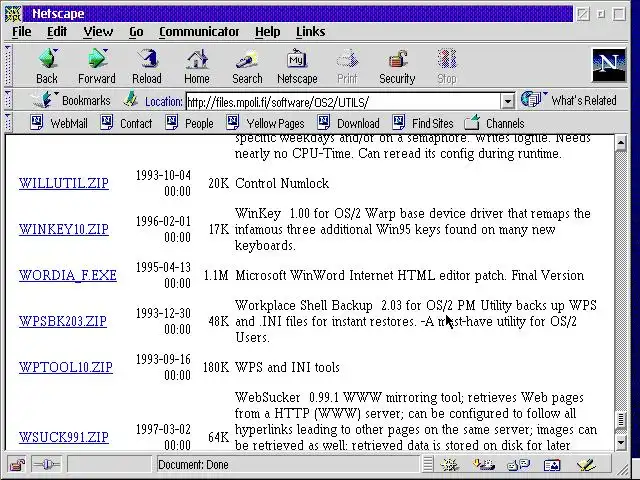Open Newsgroups from component bar

518,464
